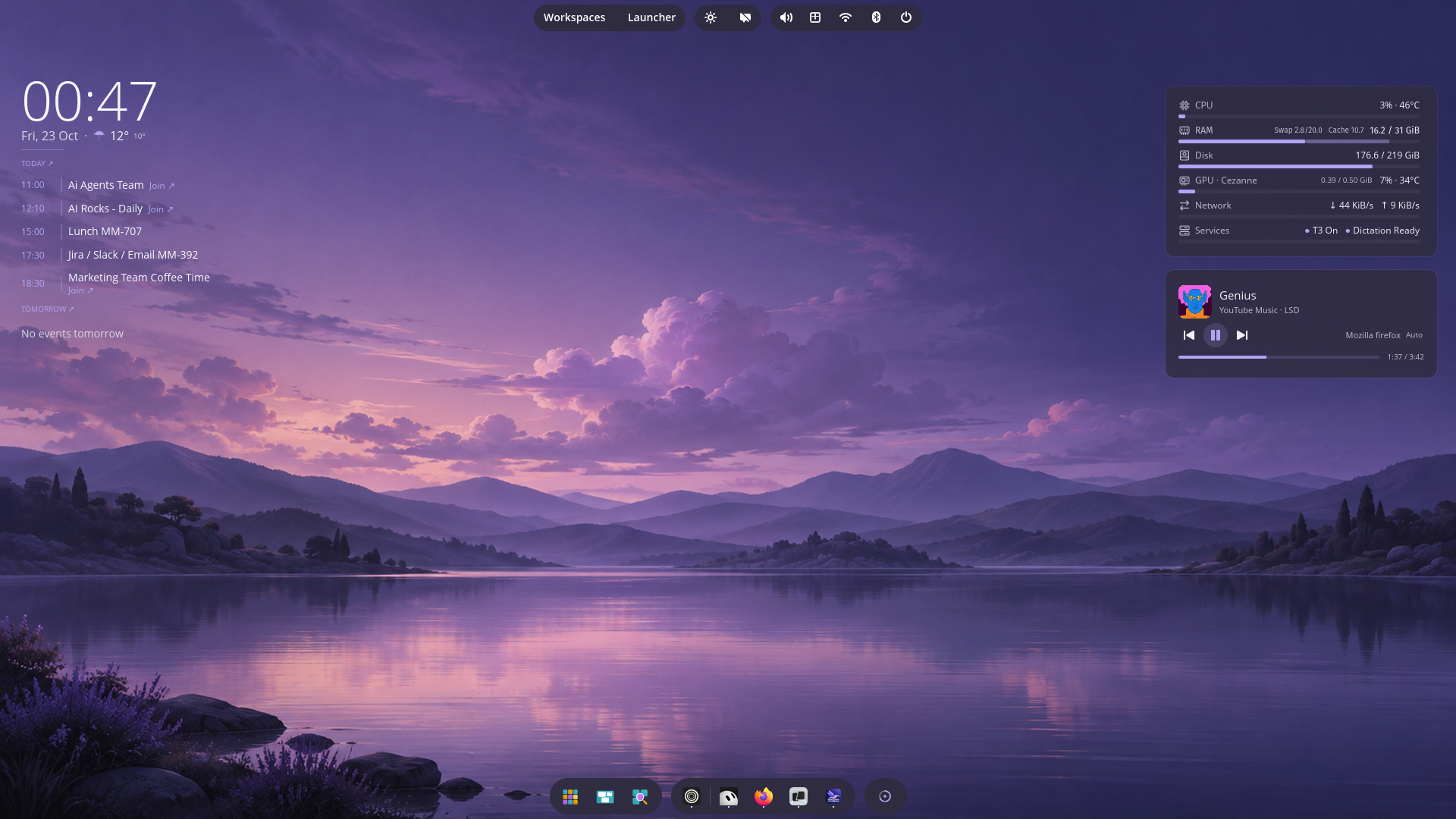Click the brightness sun icon in the top bar

(711, 17)
